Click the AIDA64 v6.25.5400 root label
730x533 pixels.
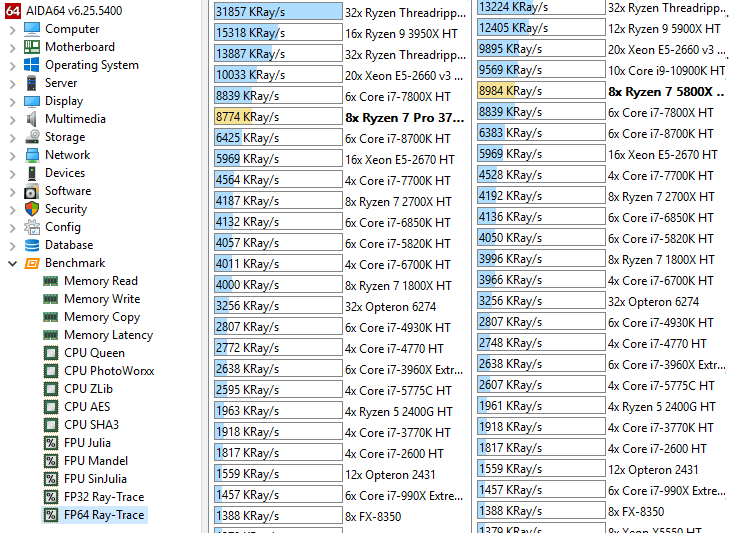coord(74,11)
